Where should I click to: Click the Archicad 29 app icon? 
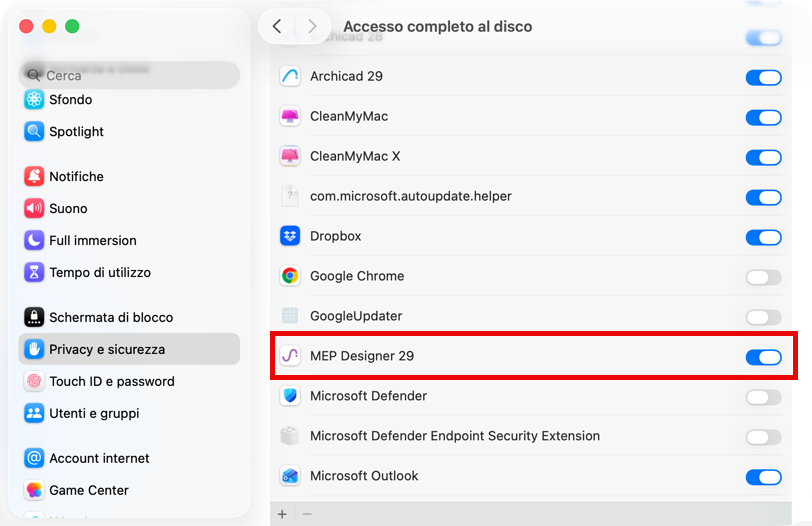point(290,76)
